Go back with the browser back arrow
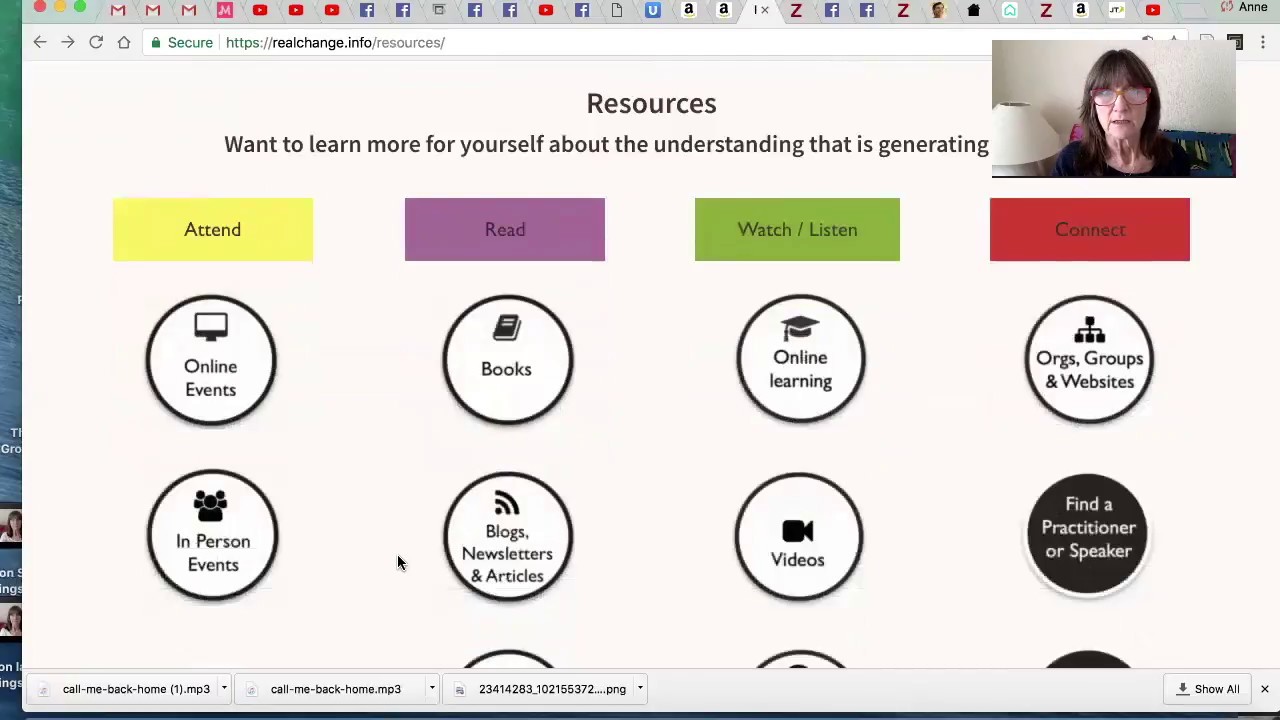Screen dimensions: 1280x720 [39, 42]
